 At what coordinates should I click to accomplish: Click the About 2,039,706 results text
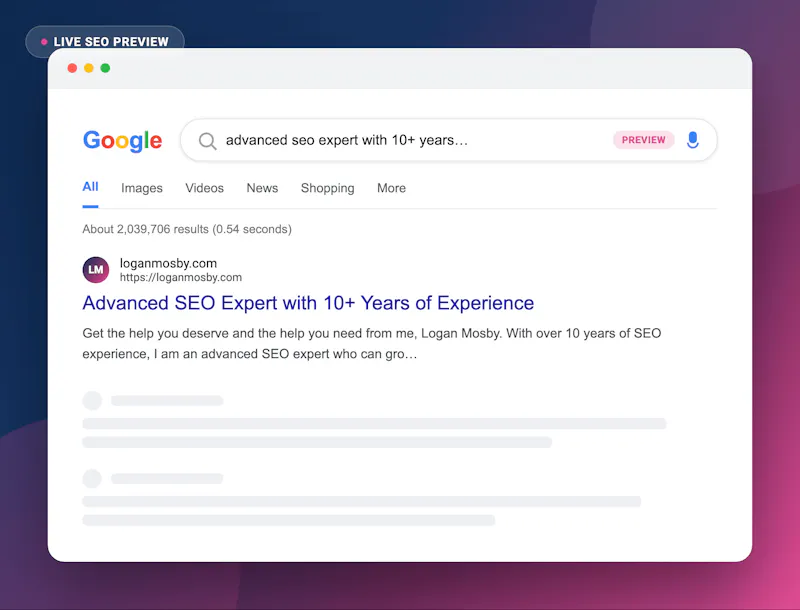pos(187,229)
